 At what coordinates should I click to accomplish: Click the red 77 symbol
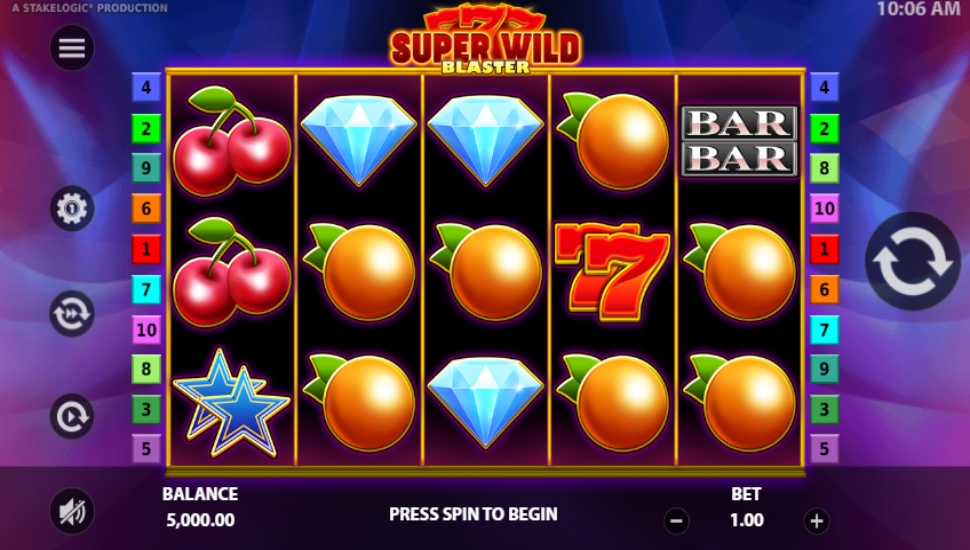[x=612, y=272]
